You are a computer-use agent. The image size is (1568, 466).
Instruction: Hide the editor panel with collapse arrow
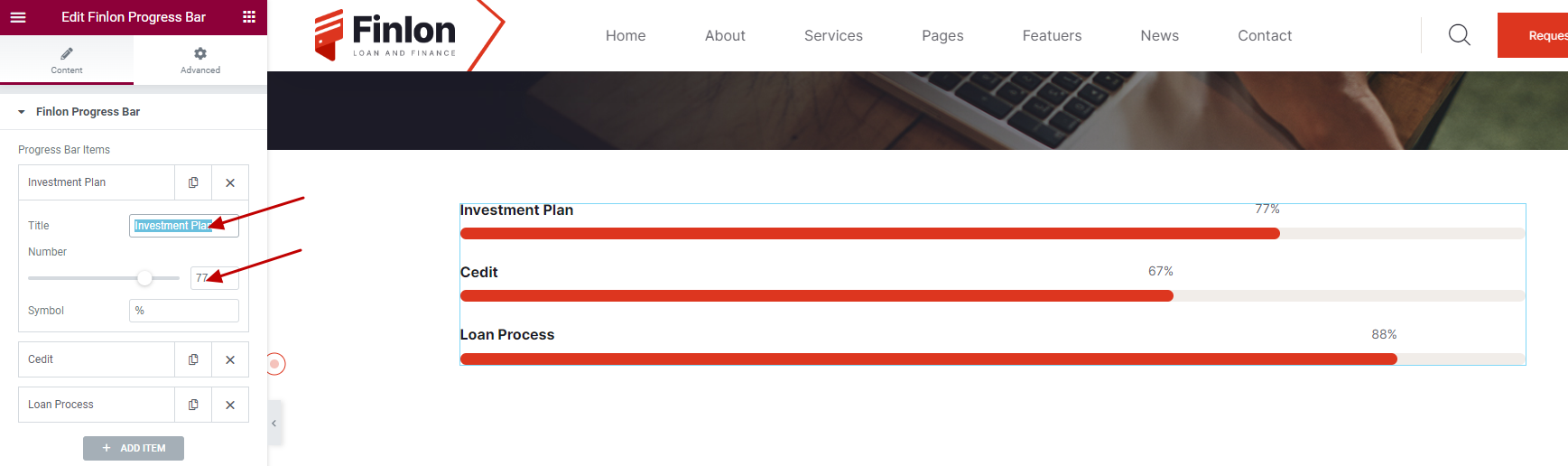click(x=274, y=423)
